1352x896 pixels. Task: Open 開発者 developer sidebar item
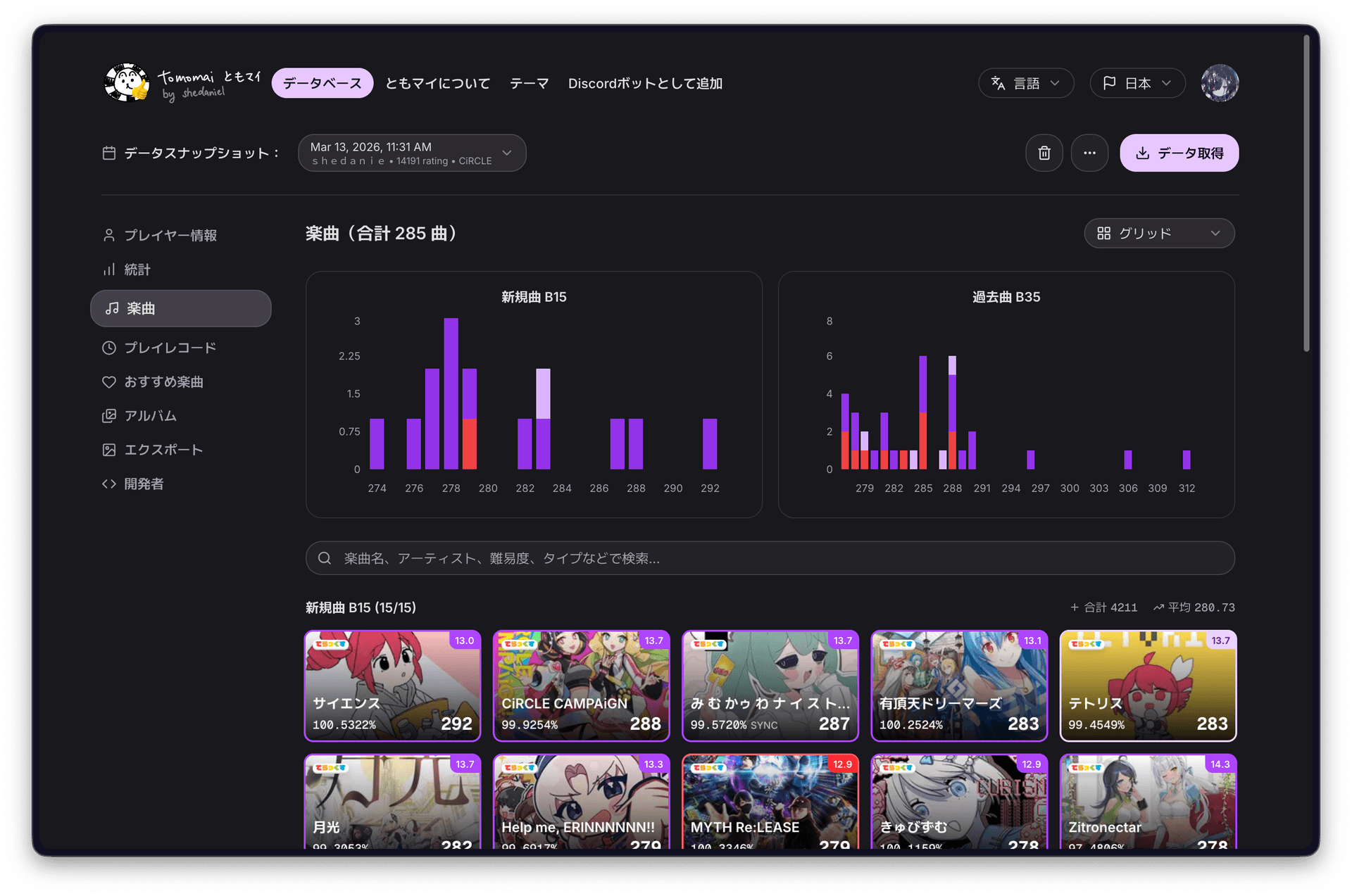pos(143,484)
